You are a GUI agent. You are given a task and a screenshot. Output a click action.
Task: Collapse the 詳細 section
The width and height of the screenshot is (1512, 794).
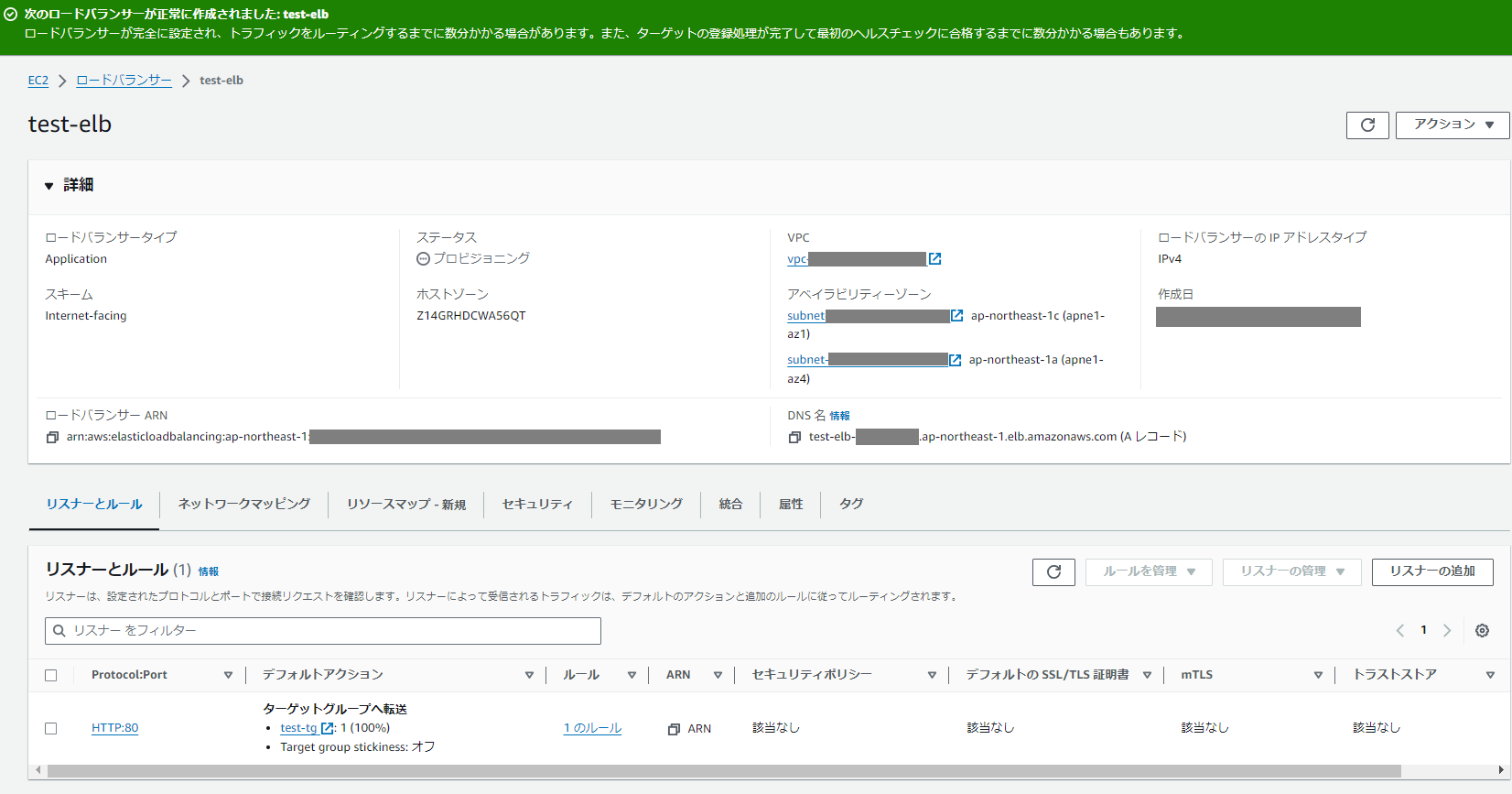(49, 186)
